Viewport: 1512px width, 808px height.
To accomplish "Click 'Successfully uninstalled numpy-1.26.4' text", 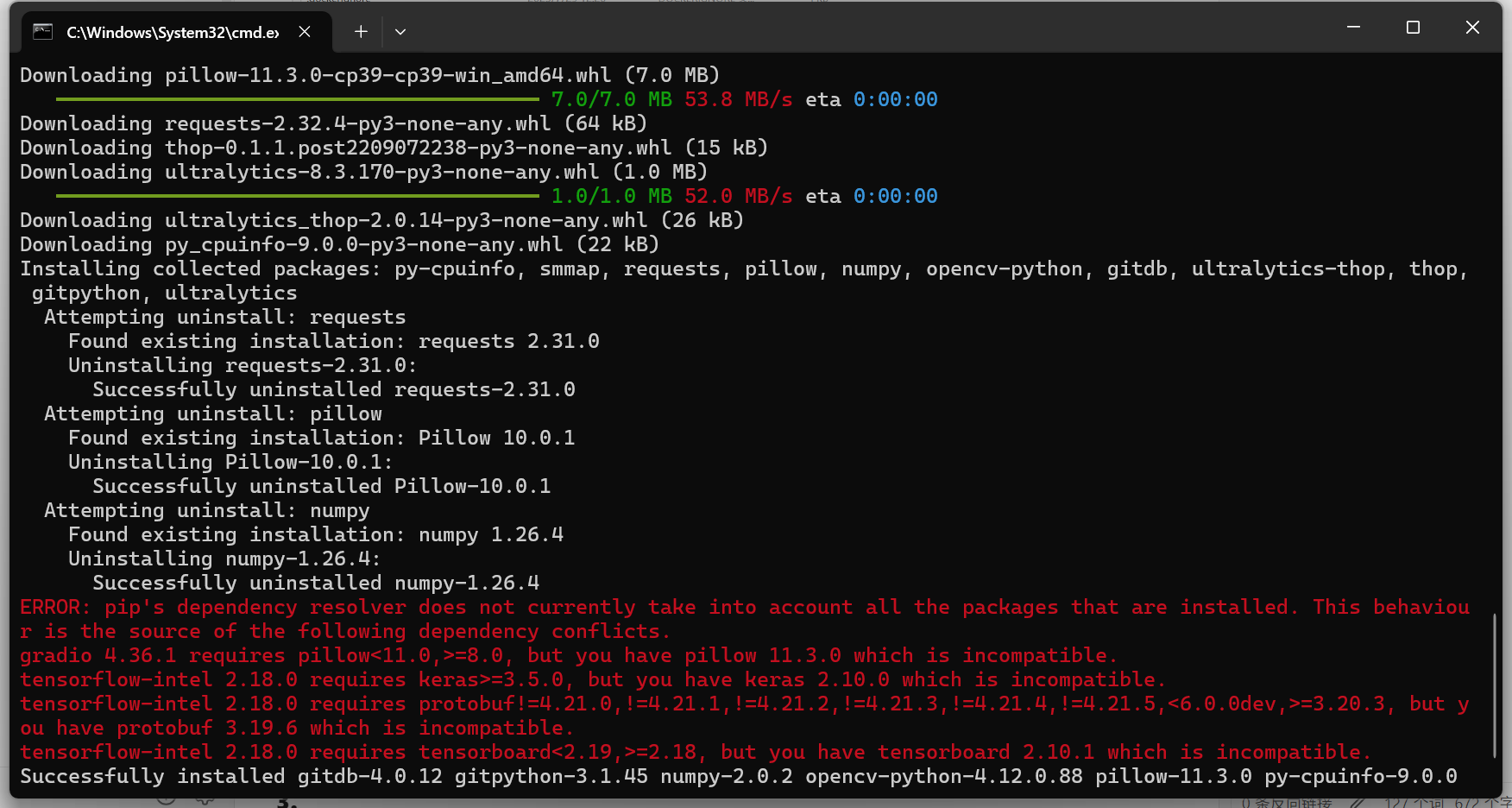I will (x=316, y=583).
